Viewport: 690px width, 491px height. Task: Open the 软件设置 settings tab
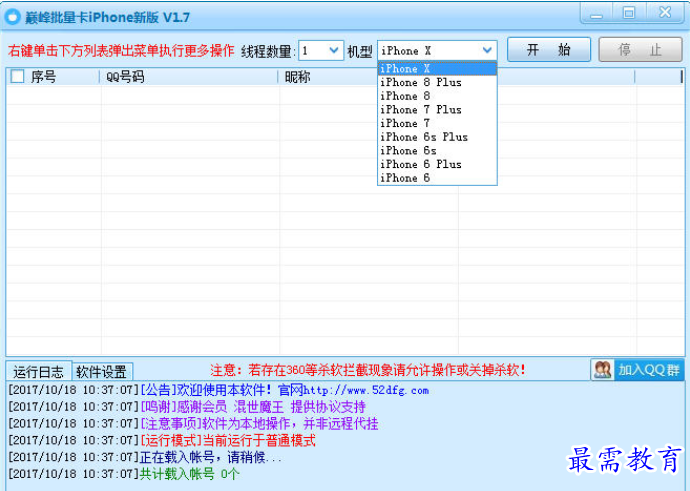point(102,372)
